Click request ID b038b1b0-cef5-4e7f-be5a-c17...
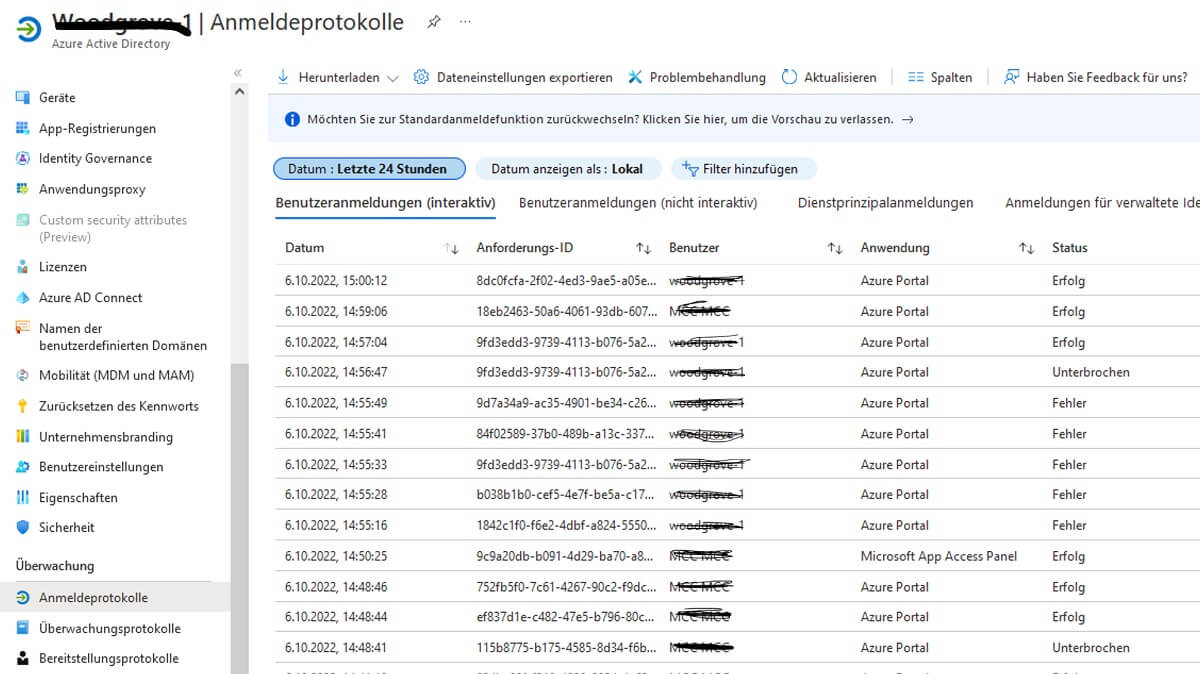This screenshot has height=674, width=1200. click(x=567, y=494)
